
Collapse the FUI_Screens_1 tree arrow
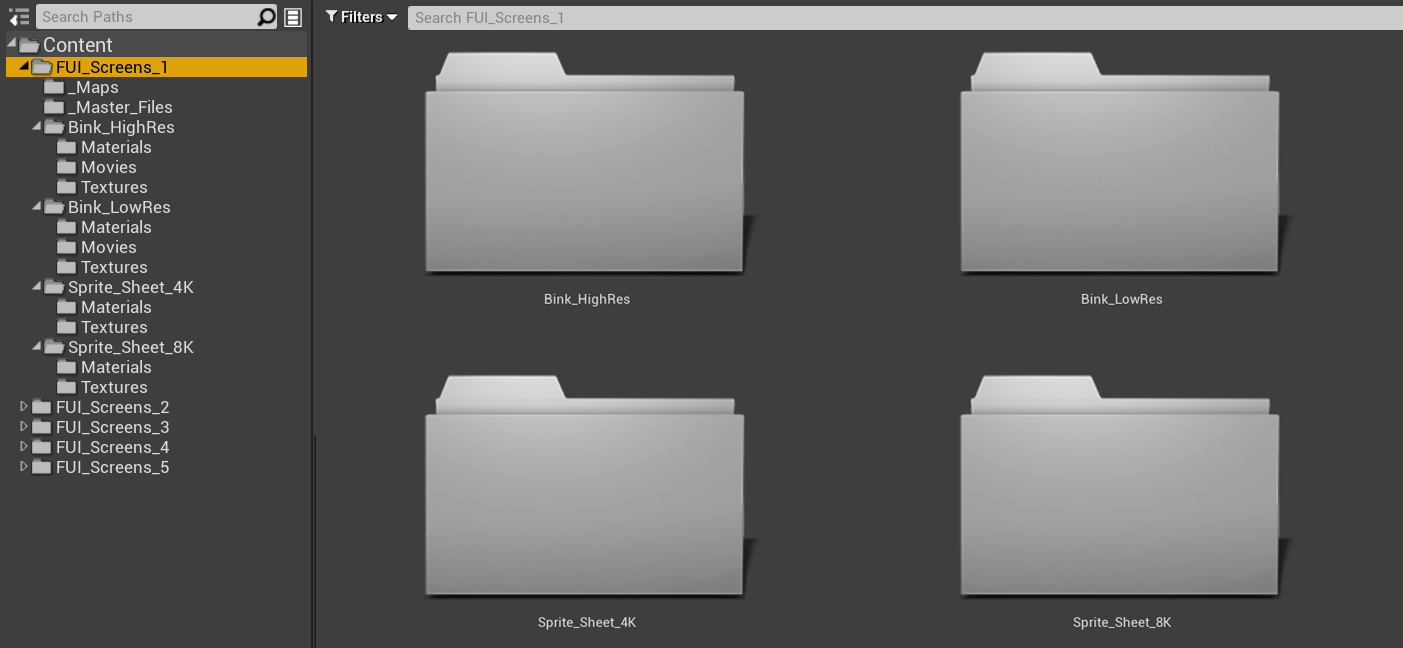[24, 66]
